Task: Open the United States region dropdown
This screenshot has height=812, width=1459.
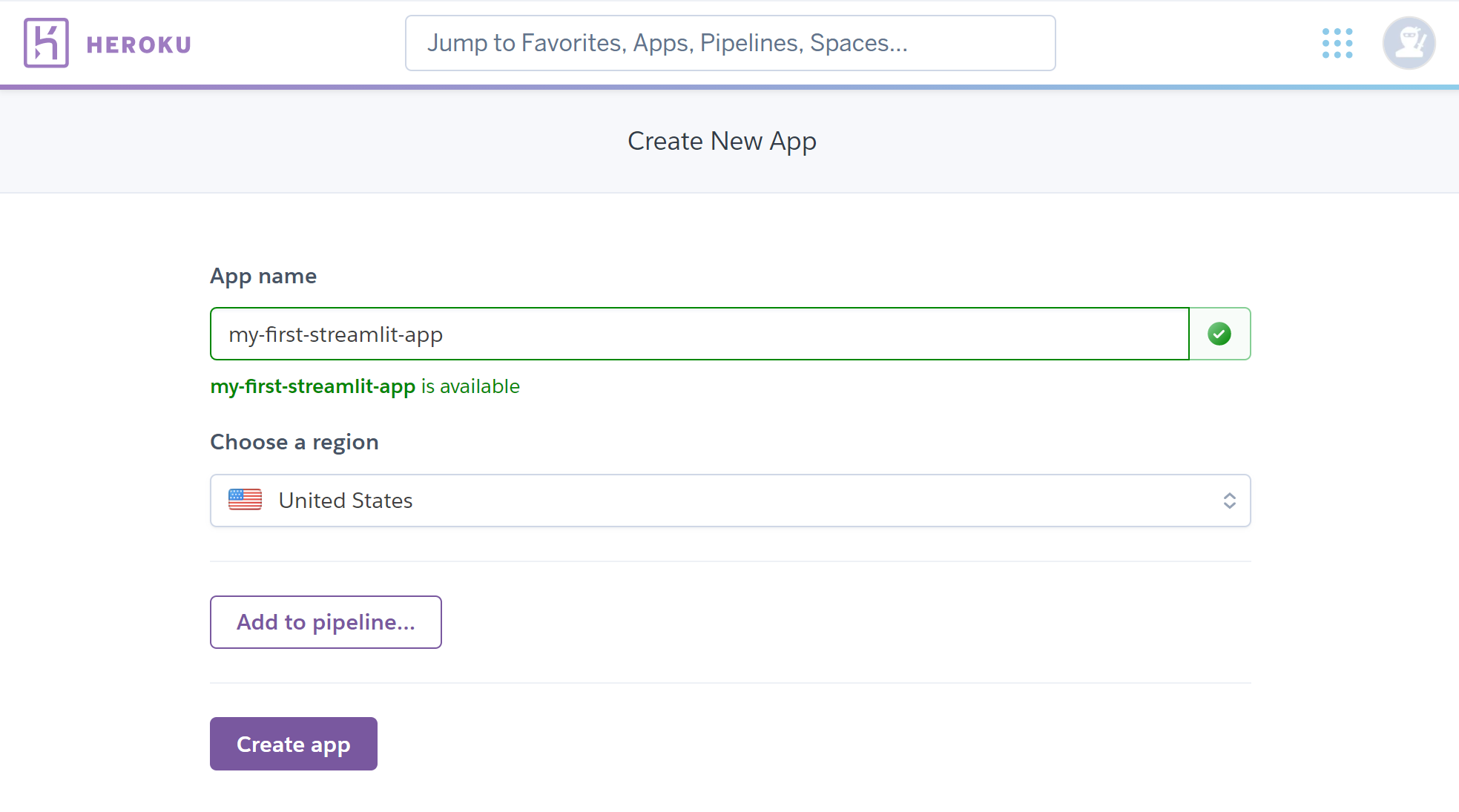Action: [730, 501]
